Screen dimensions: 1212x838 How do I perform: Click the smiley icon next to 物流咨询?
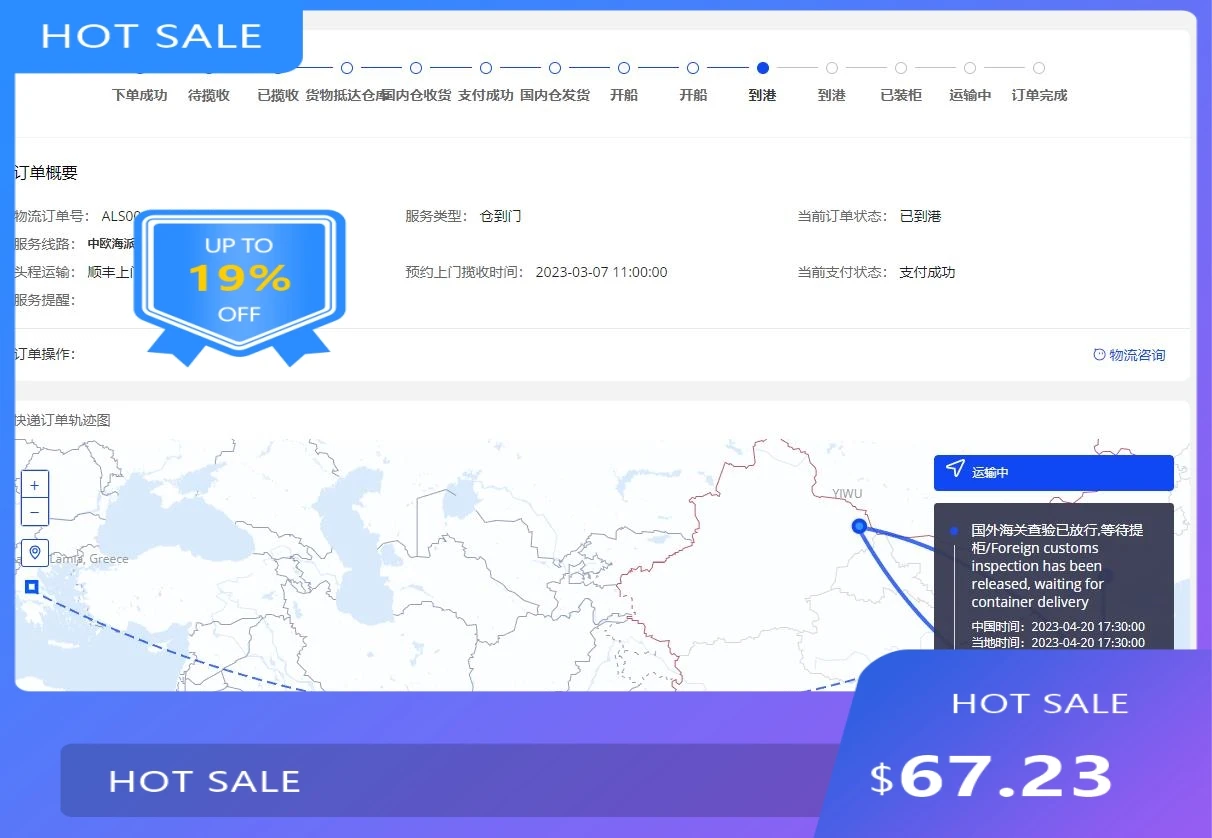1099,354
